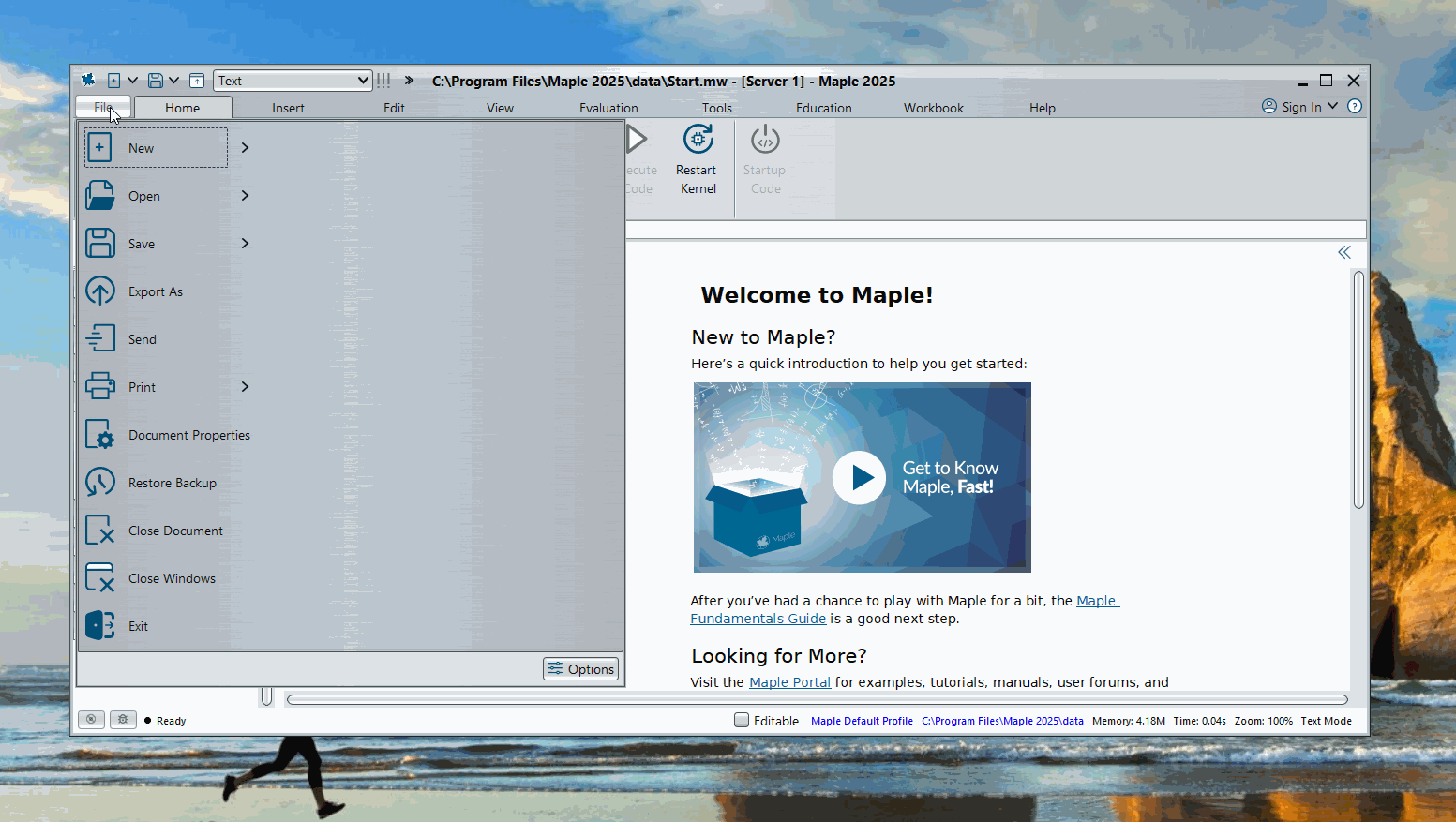Click the Close Document icon
This screenshot has width=1456, height=822.
pyautogui.click(x=99, y=531)
